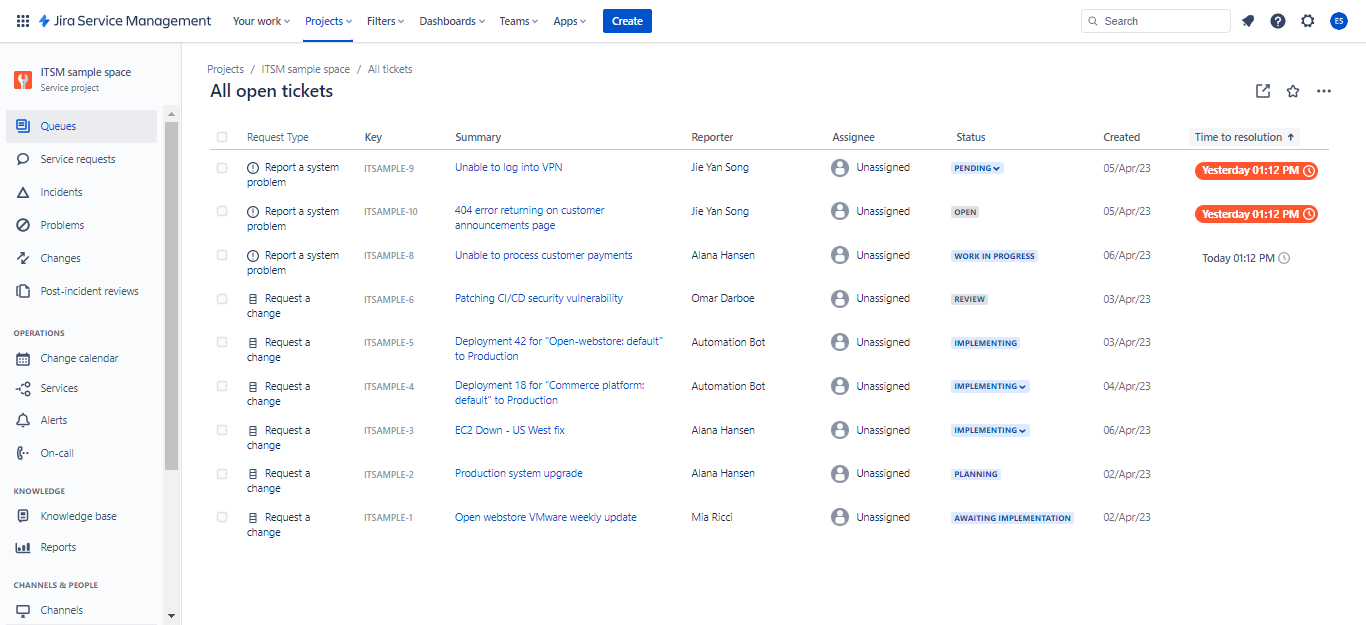Click the Queues sidebar icon
This screenshot has width=1366, height=625.
(23, 126)
